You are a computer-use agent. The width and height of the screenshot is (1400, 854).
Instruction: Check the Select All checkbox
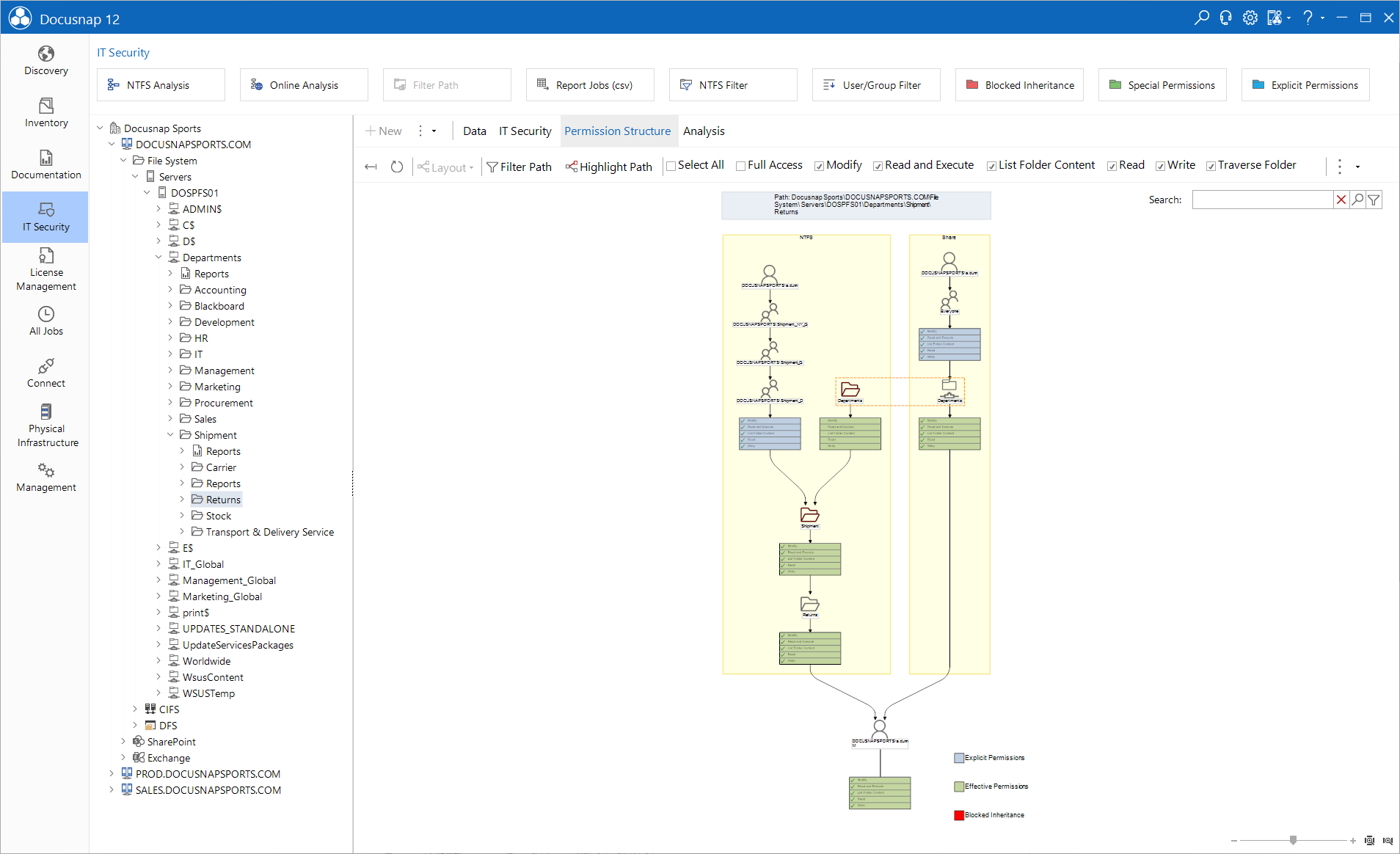(671, 166)
